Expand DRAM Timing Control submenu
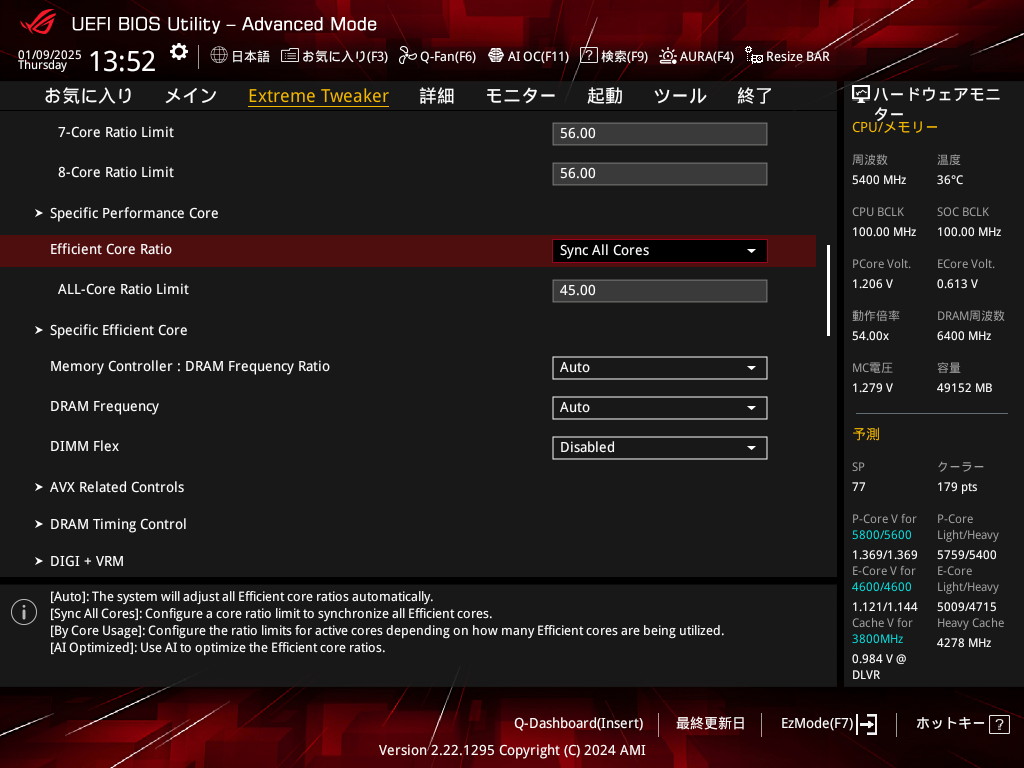This screenshot has width=1024, height=768. (x=118, y=524)
